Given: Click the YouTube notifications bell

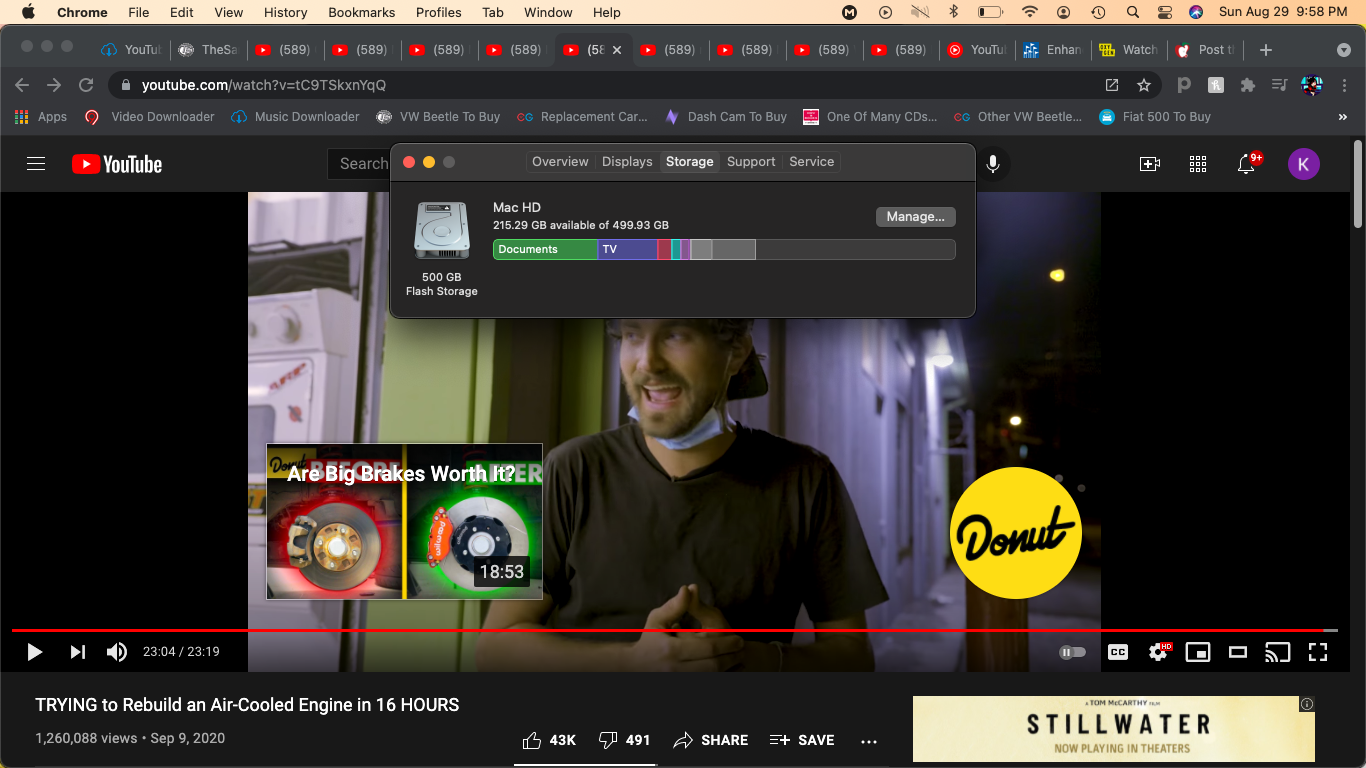Looking at the screenshot, I should (1246, 164).
